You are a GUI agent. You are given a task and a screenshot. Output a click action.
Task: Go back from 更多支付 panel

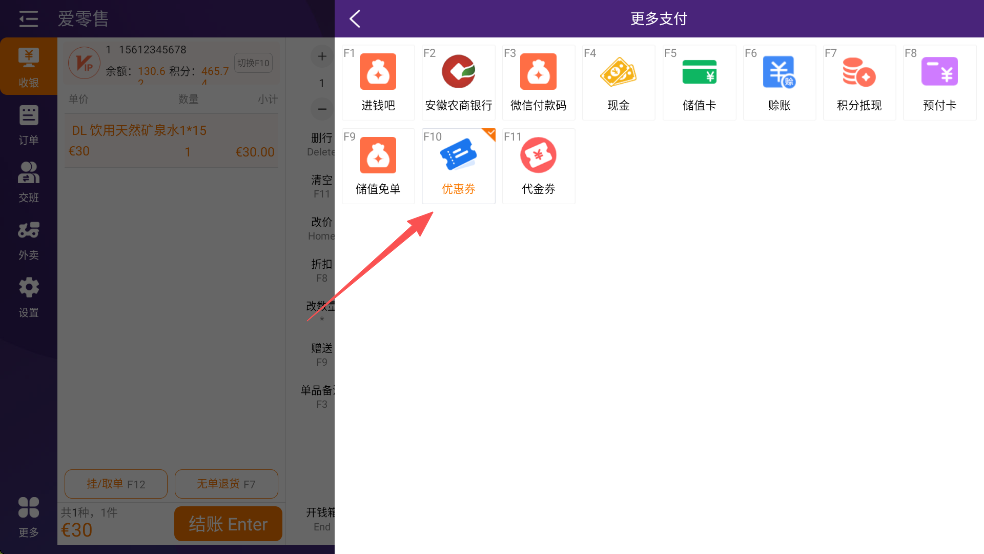(355, 19)
